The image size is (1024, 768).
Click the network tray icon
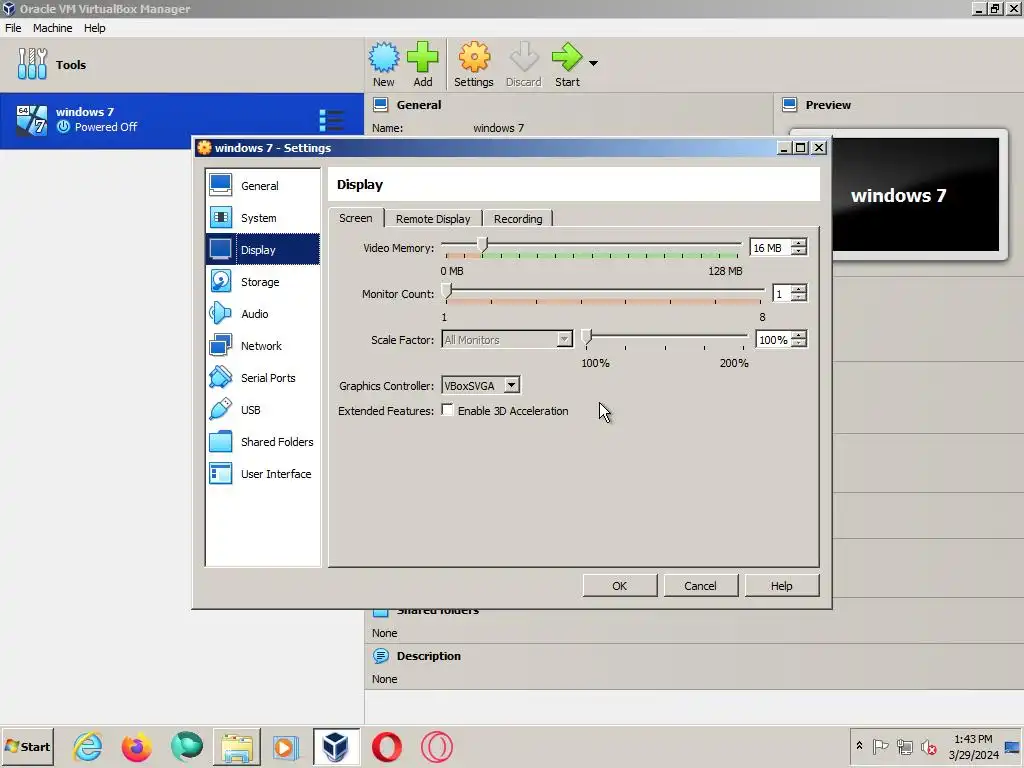click(904, 746)
